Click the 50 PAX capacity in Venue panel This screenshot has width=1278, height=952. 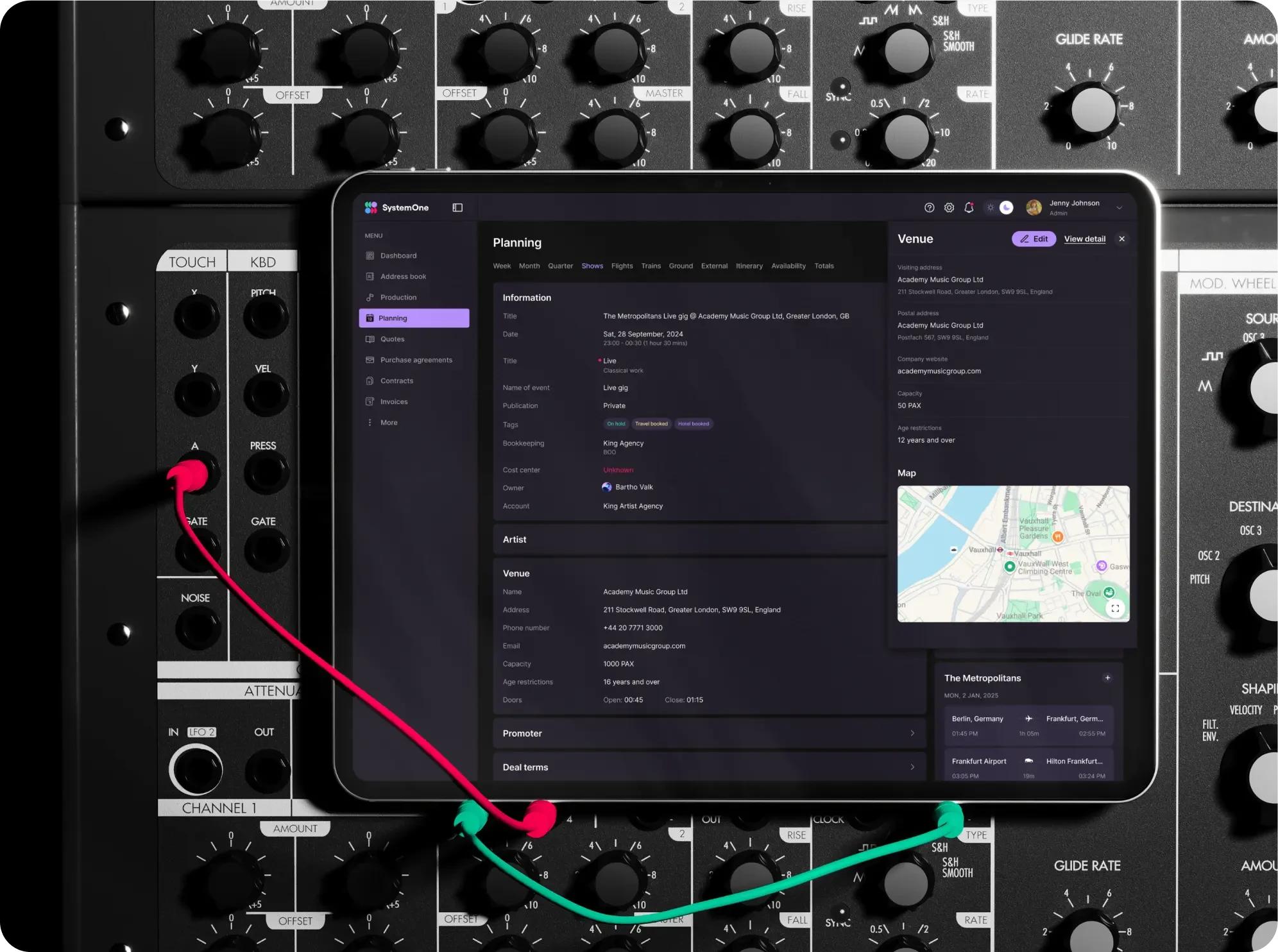[909, 405]
